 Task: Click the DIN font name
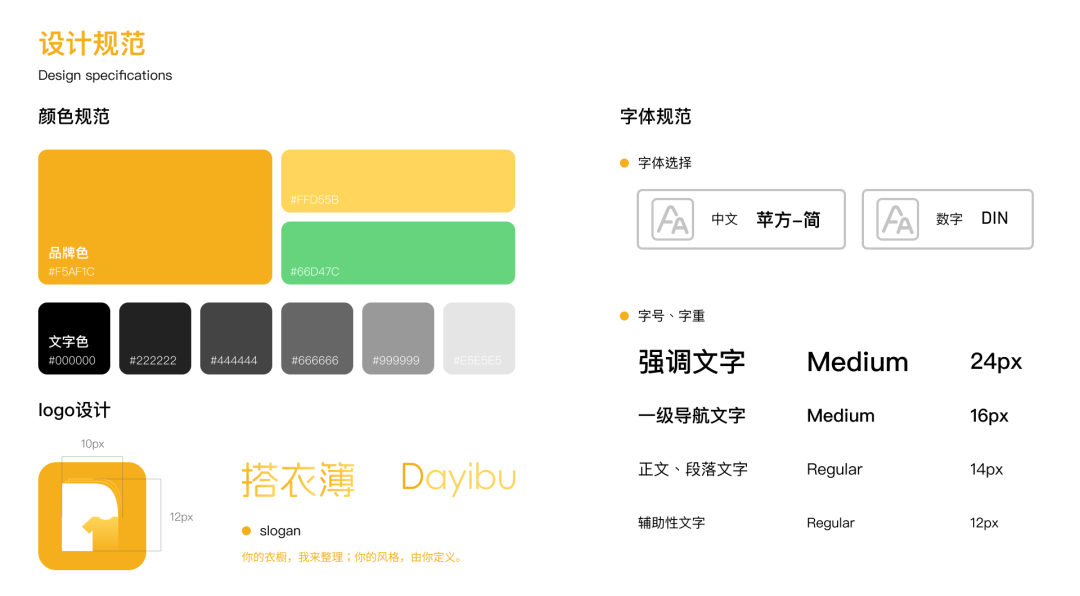(995, 218)
